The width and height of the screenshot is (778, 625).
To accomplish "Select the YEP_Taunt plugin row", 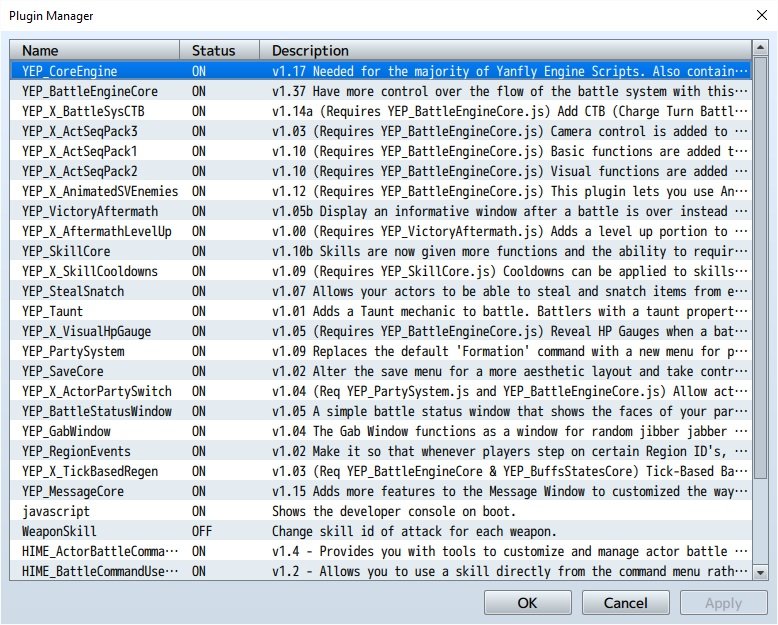I will pos(381,311).
